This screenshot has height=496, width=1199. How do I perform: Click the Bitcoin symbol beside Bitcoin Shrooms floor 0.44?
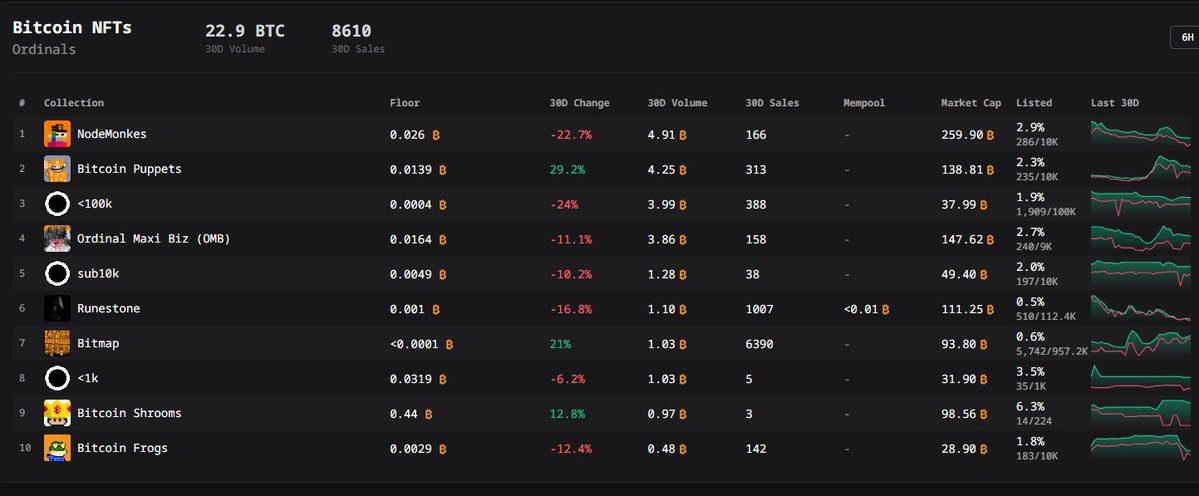pyautogui.click(x=428, y=414)
